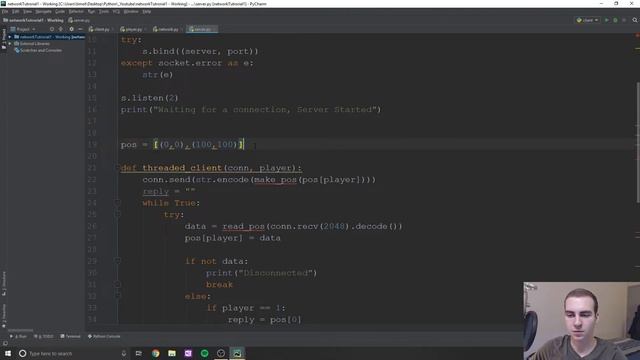This screenshot has width=640, height=360.
Task: Toggle the Favorites side tool window button
Action: pyautogui.click(x=4, y=316)
